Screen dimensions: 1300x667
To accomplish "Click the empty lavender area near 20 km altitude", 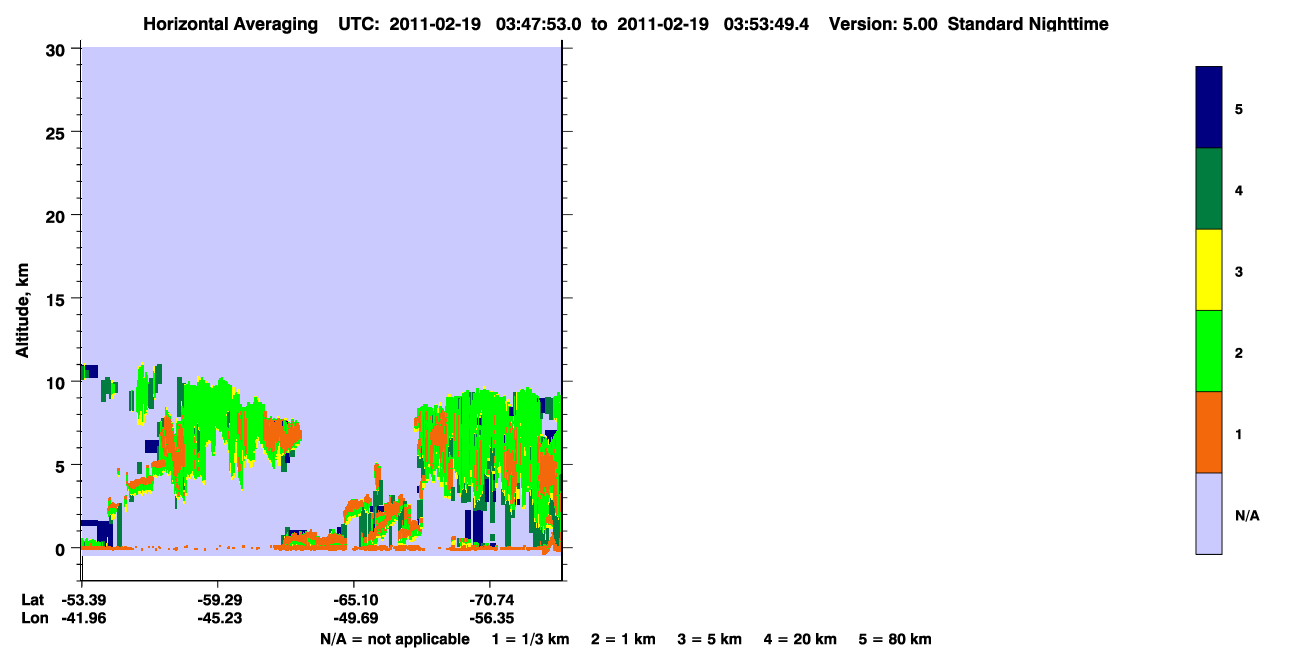I will pyautogui.click(x=322, y=216).
